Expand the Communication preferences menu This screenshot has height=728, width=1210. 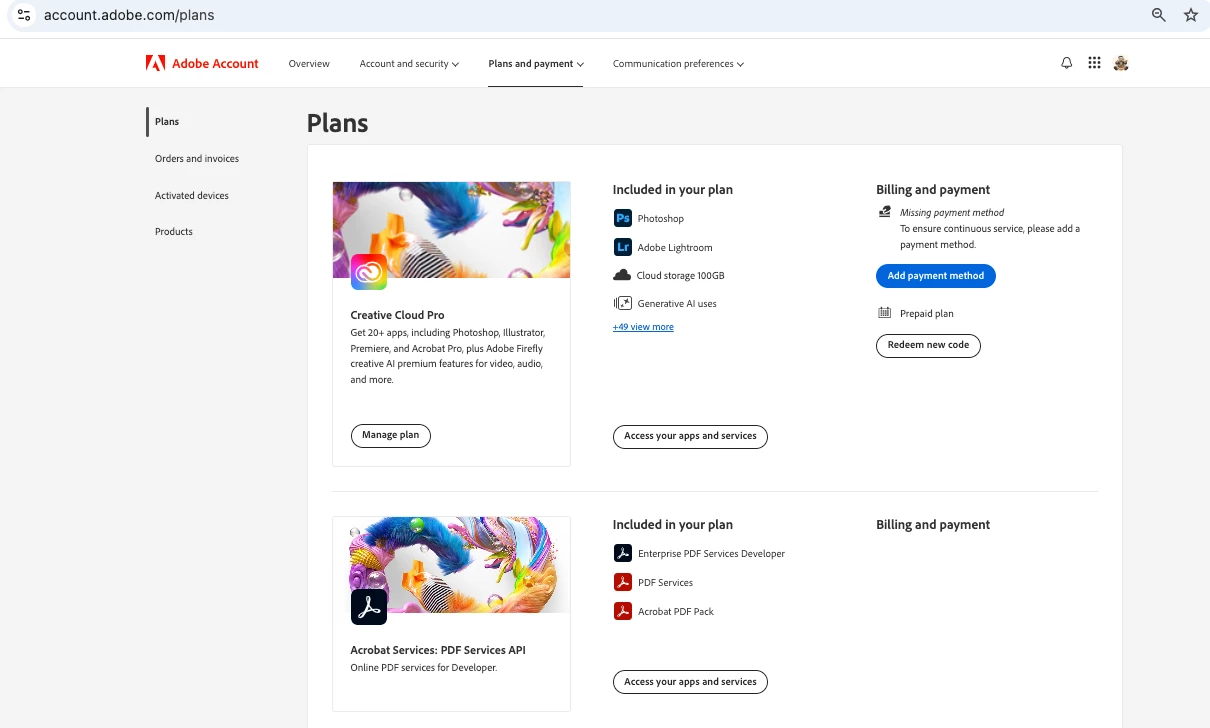pyautogui.click(x=678, y=64)
